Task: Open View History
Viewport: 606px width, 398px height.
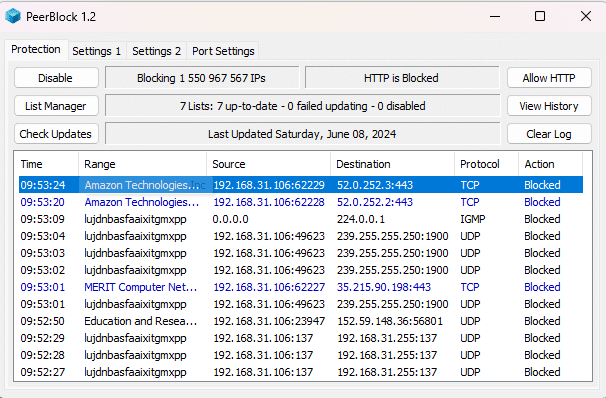Action: (549, 106)
